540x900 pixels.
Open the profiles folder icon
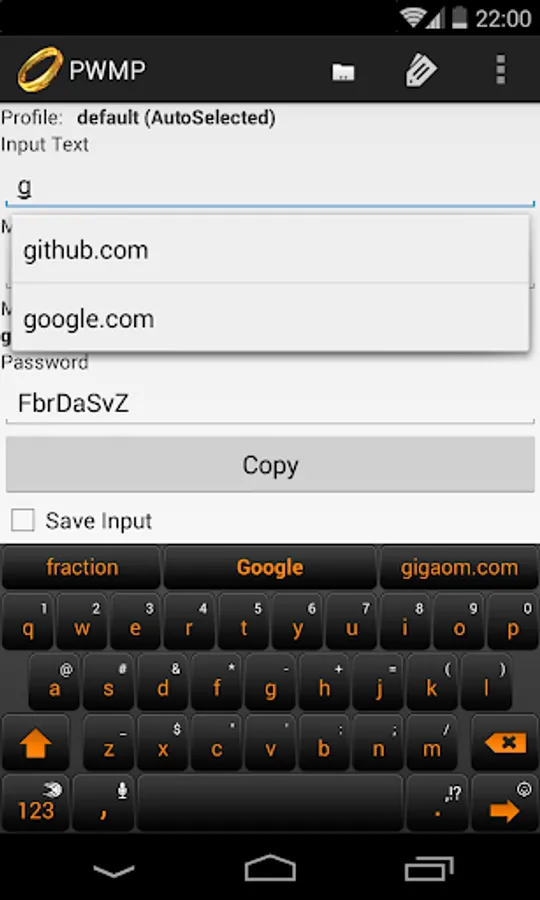pyautogui.click(x=343, y=72)
